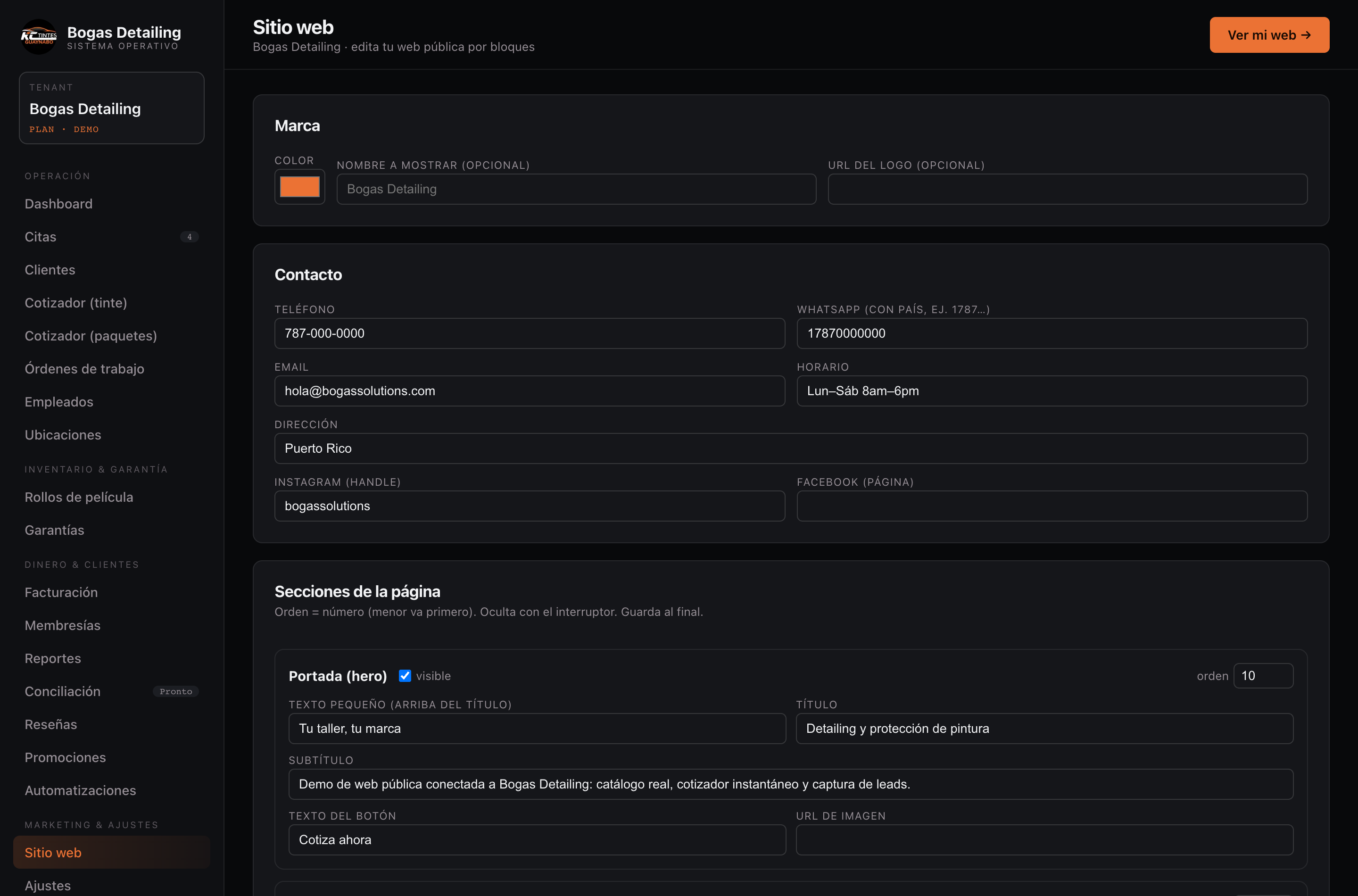The image size is (1358, 896).
Task: Click the Bogas Detailing tenant card
Action: click(x=111, y=108)
